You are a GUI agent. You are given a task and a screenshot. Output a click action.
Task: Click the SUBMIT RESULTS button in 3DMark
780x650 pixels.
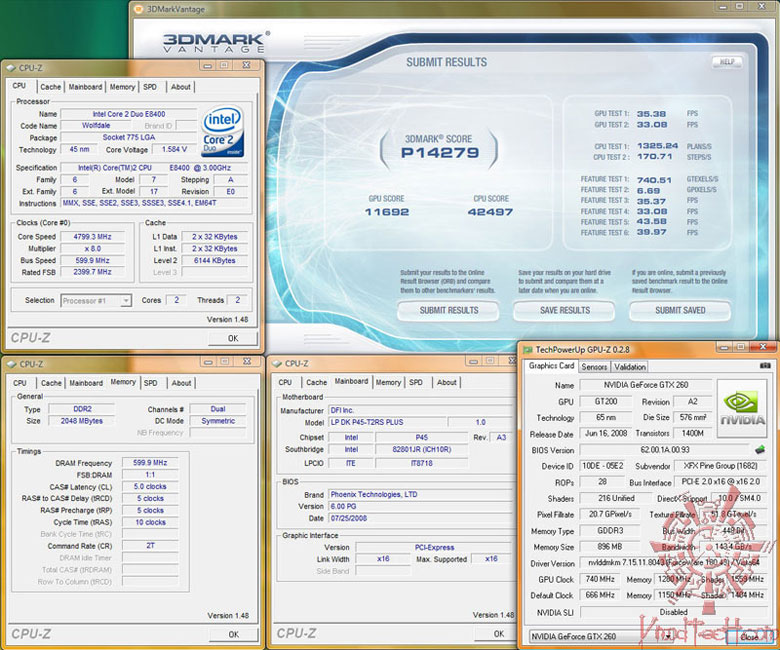449,310
